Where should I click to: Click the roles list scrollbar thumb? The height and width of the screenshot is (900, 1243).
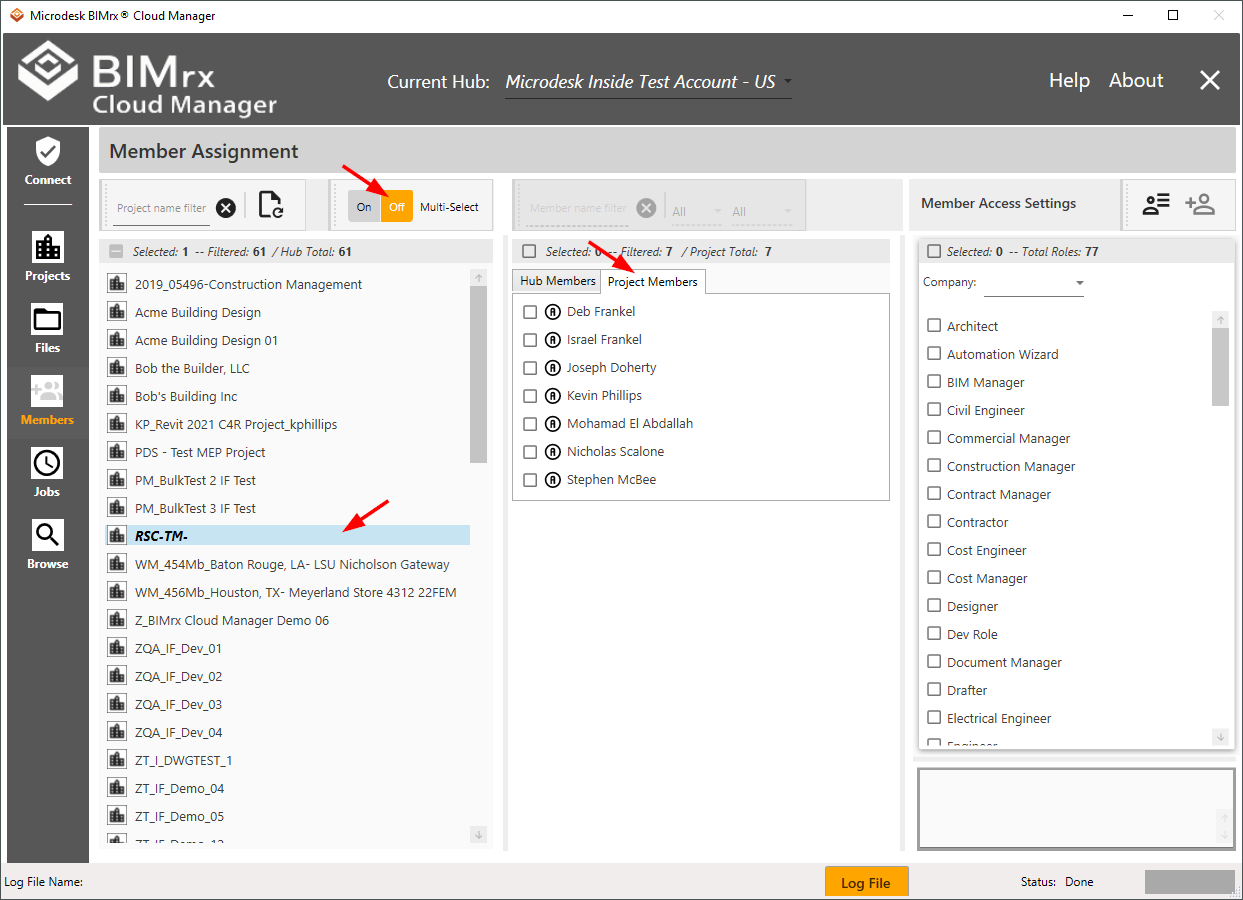tap(1220, 365)
